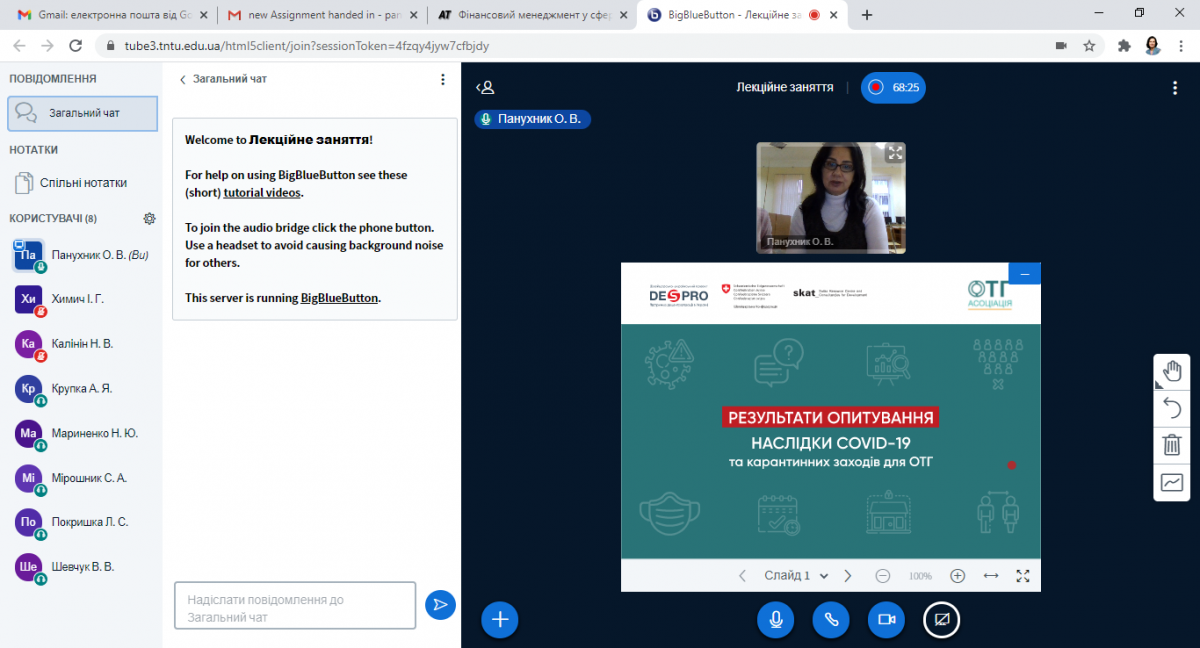Open Загальний чат in sidebar
1200x648 pixels.
(x=83, y=113)
